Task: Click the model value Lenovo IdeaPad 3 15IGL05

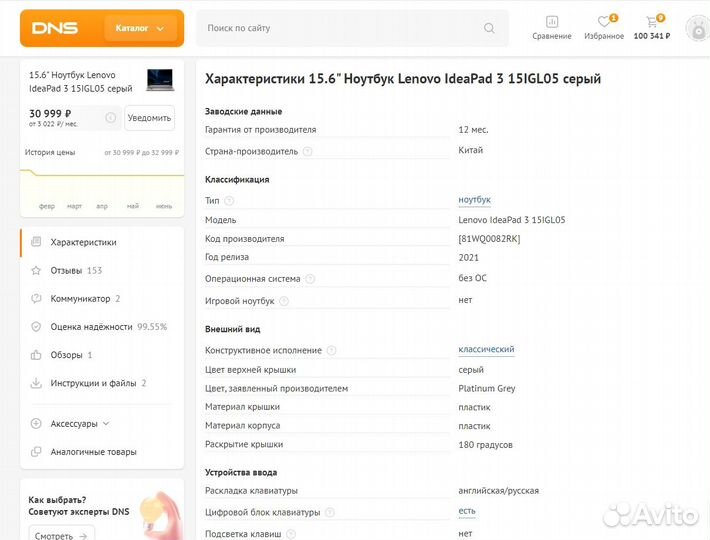Action: point(512,220)
